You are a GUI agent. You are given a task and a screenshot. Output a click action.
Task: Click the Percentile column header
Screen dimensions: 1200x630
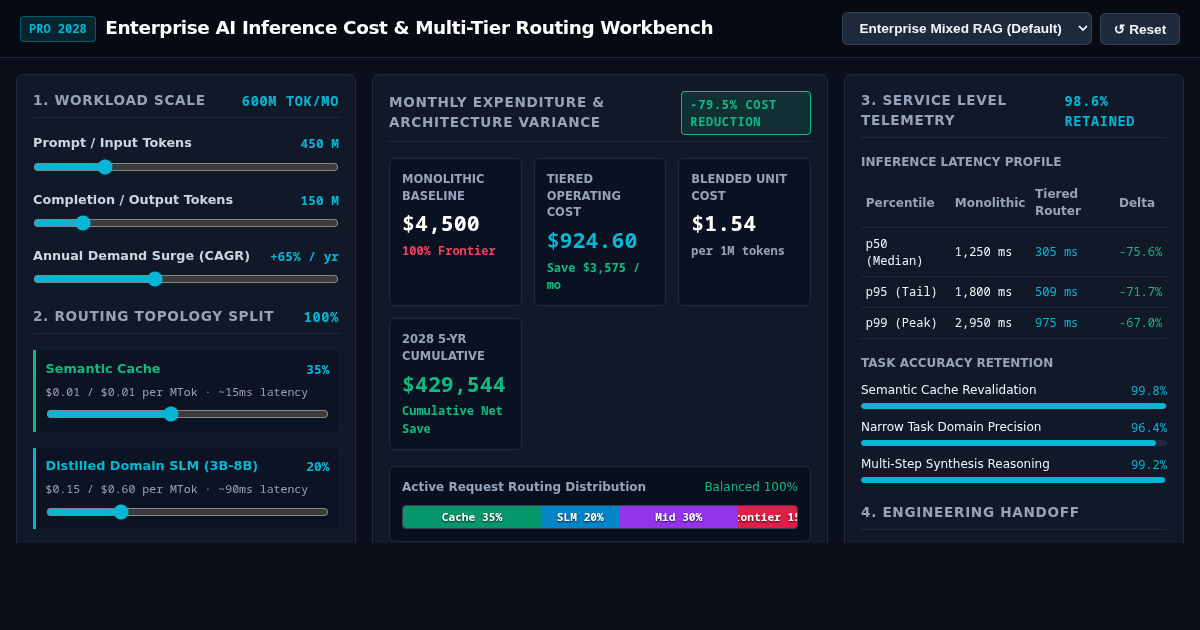900,203
